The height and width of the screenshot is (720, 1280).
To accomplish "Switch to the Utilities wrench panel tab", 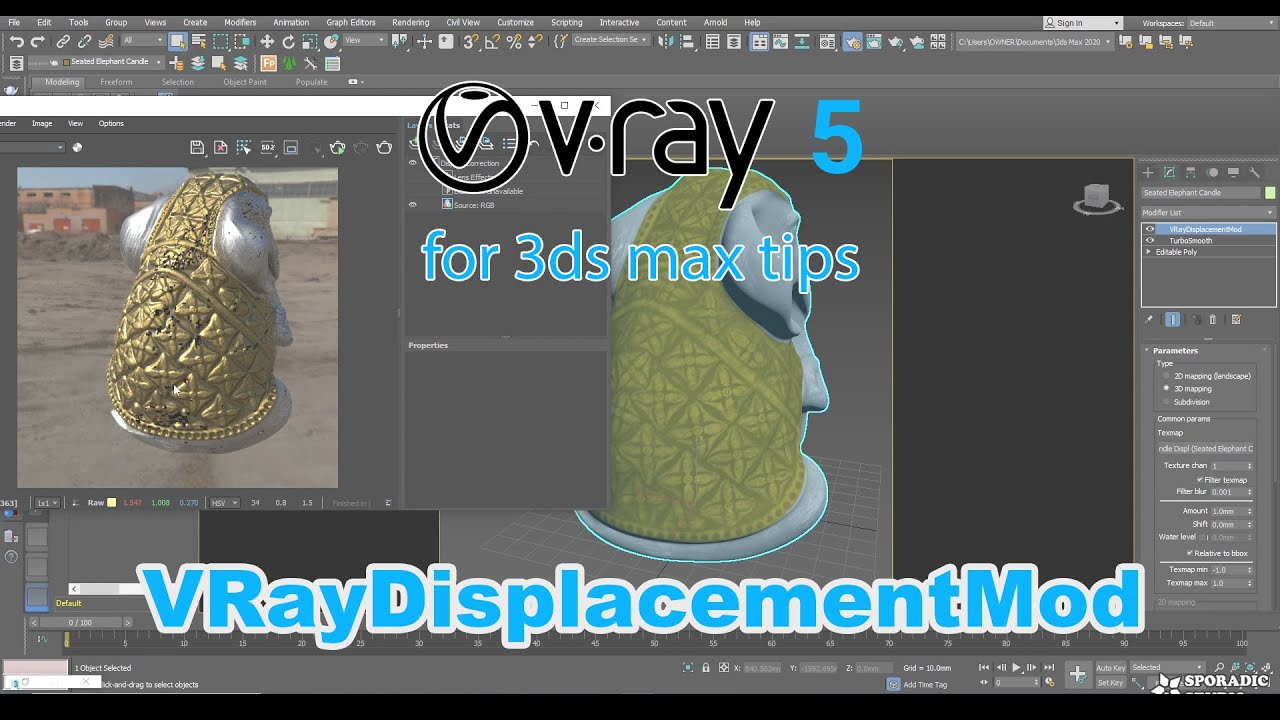I will [1254, 172].
